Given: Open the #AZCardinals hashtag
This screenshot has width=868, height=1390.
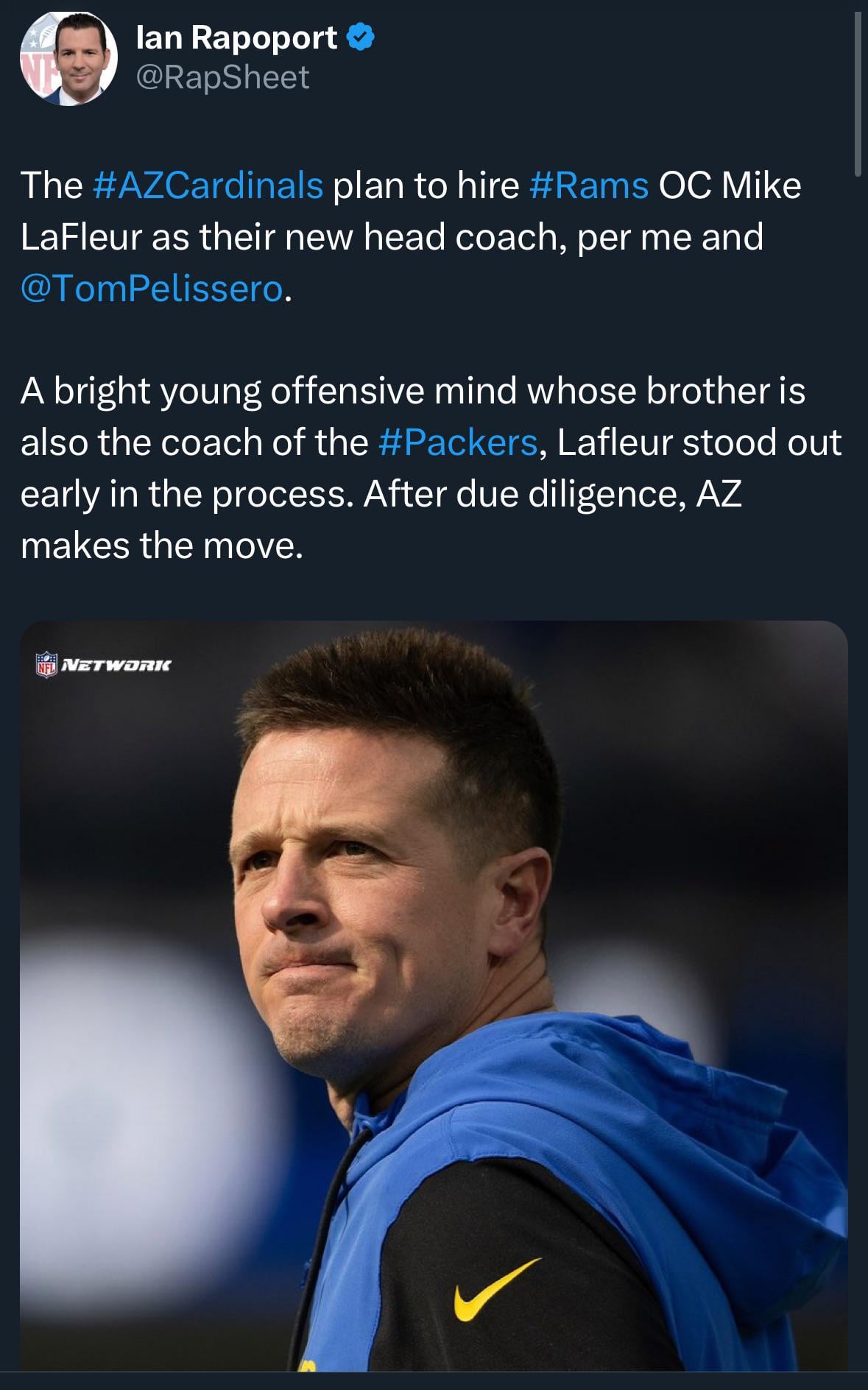Looking at the screenshot, I should [x=208, y=185].
